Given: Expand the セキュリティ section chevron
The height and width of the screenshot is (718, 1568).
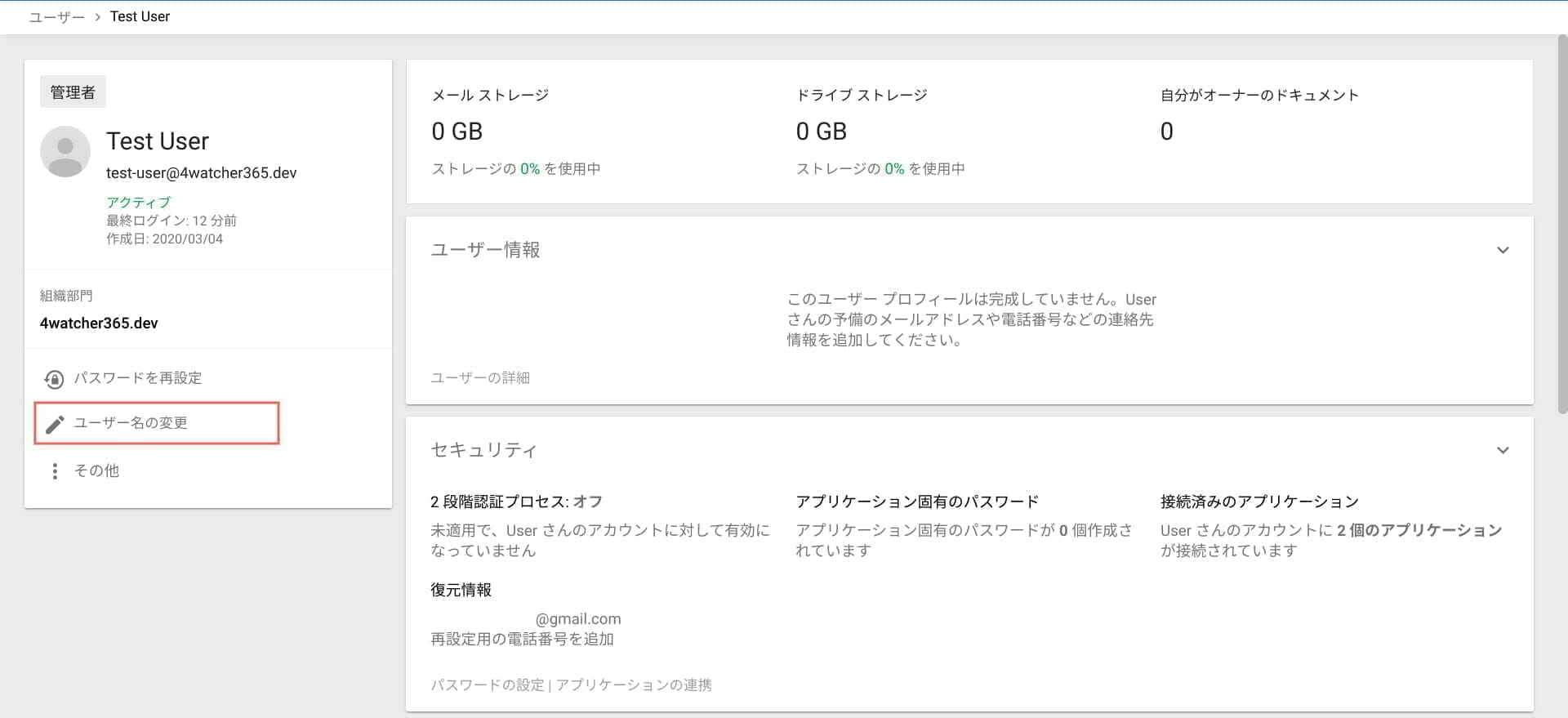Looking at the screenshot, I should point(1503,450).
